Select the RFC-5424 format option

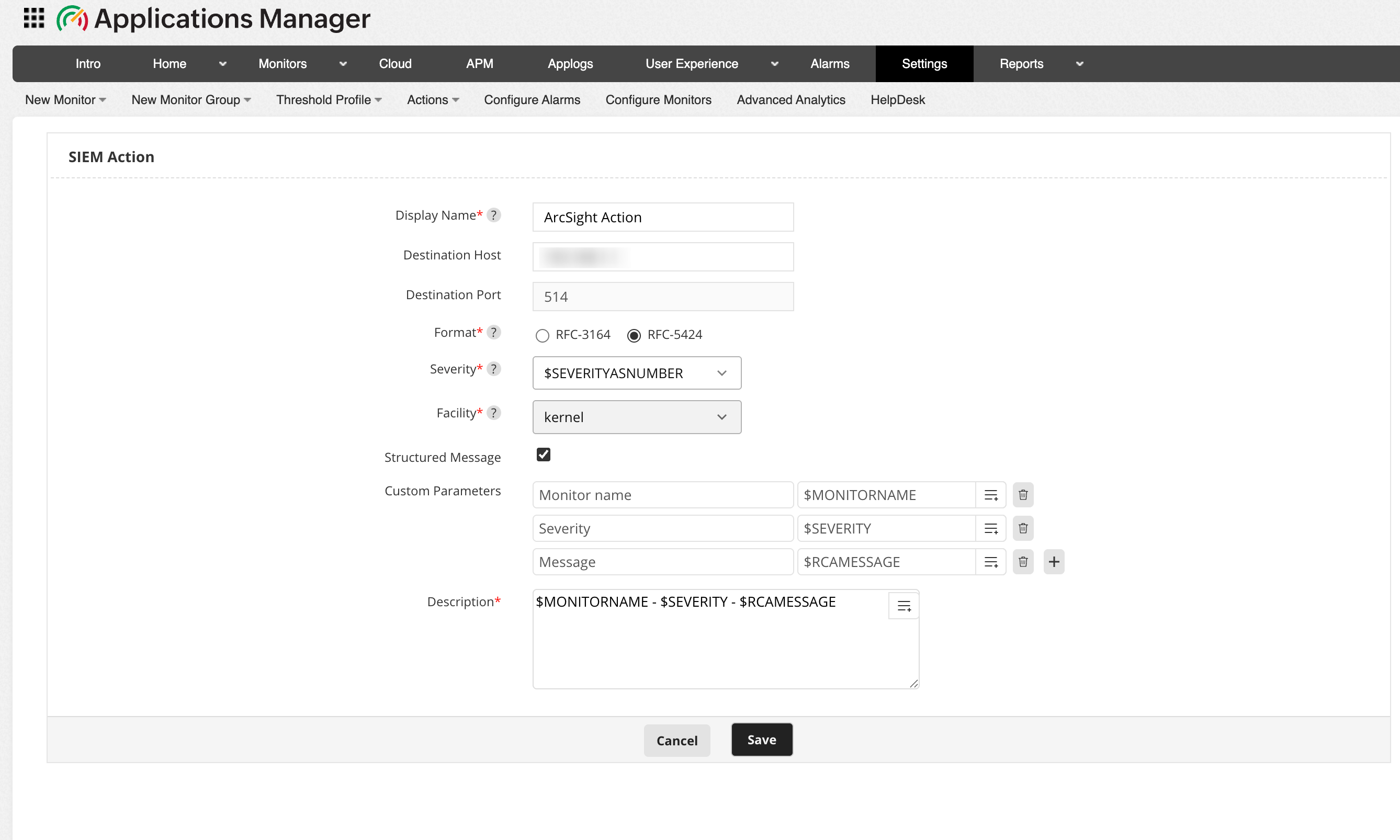click(634, 336)
